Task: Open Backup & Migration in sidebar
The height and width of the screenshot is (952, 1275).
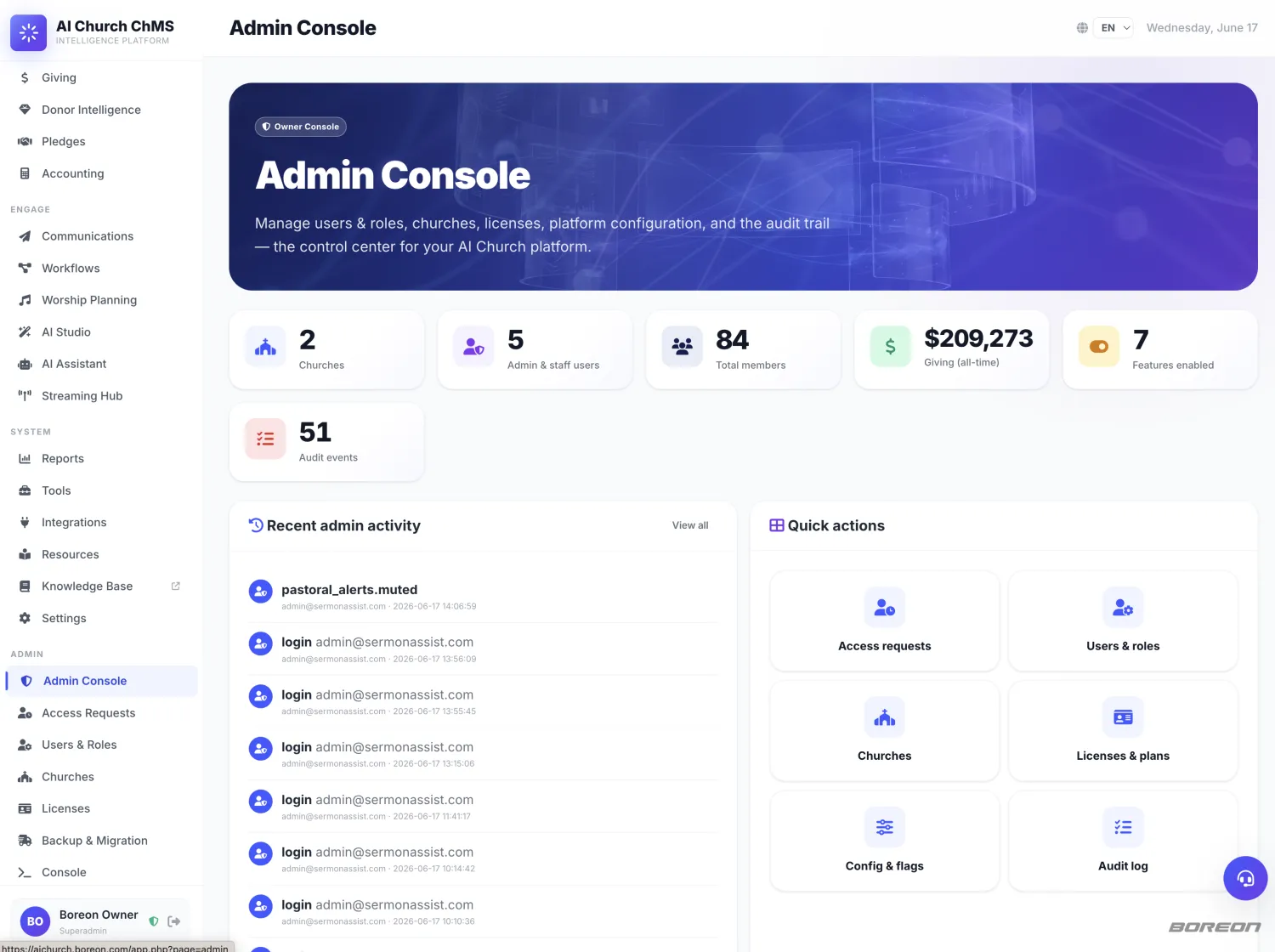Action: pos(101,840)
